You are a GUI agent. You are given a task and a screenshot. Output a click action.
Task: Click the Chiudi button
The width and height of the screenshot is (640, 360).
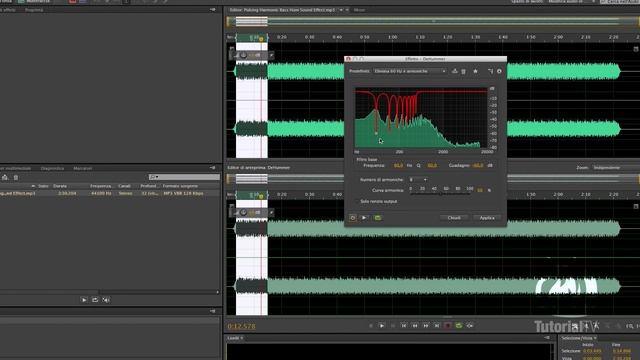point(454,218)
